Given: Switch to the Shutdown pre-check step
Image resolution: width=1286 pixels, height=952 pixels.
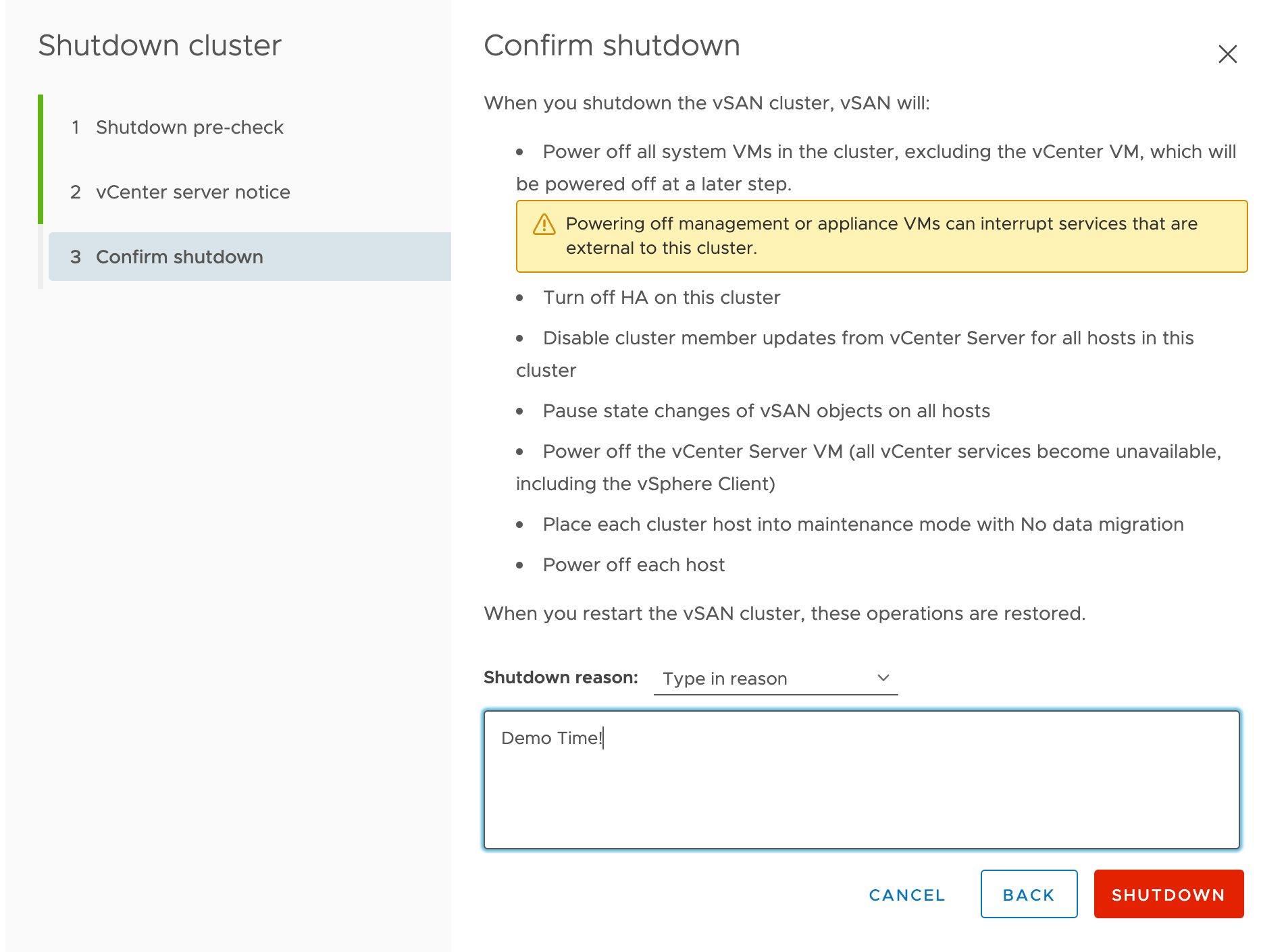Looking at the screenshot, I should click(190, 127).
